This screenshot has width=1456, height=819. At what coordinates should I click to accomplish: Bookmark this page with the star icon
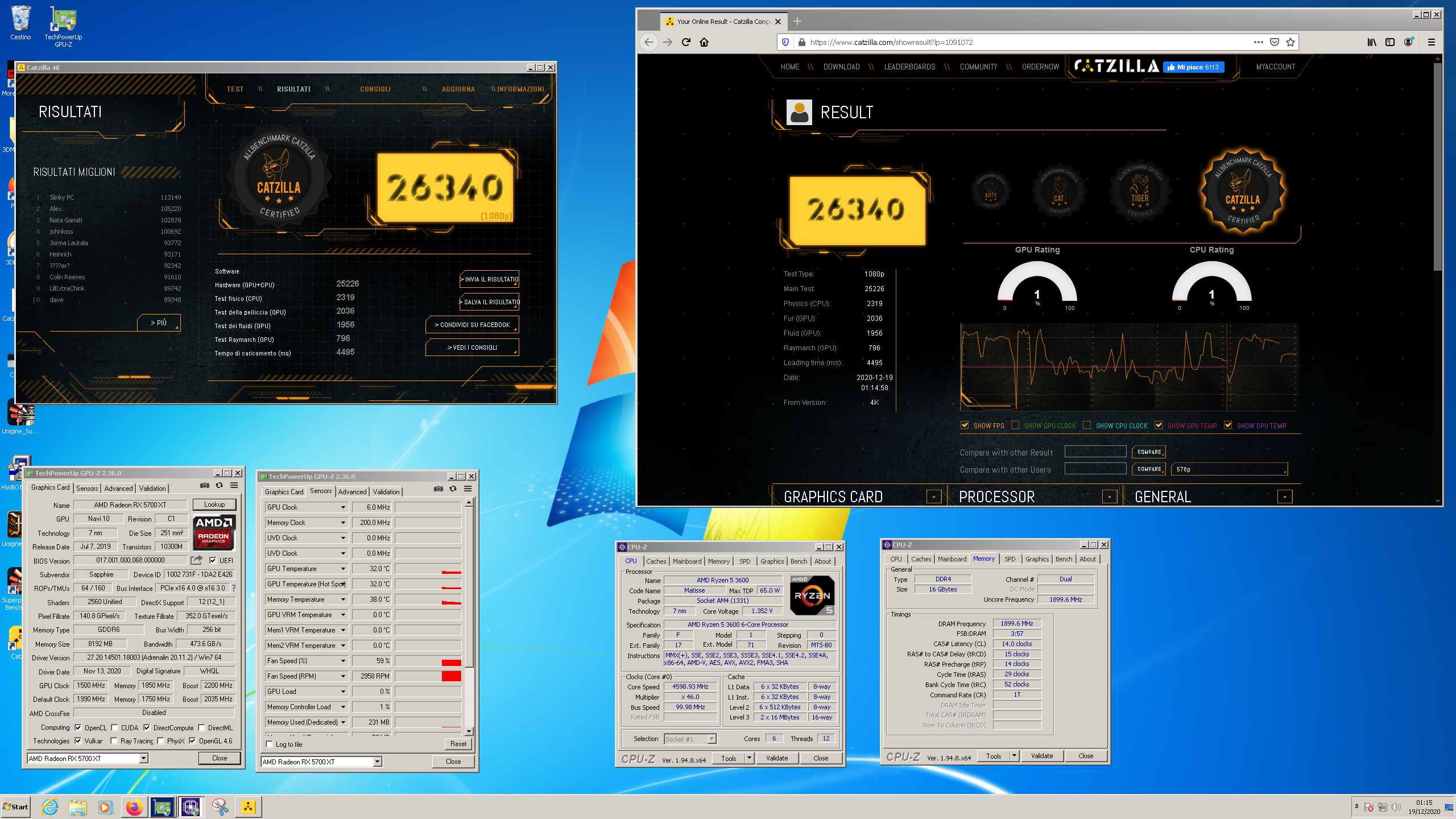[x=1290, y=42]
